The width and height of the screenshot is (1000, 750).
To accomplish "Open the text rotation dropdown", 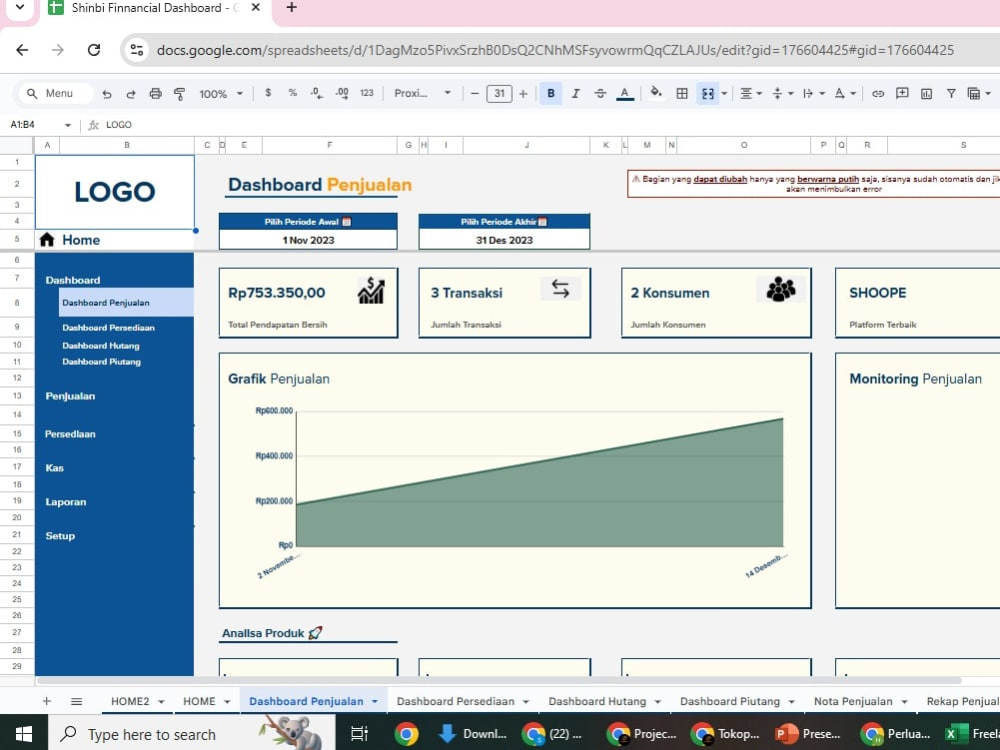I will point(845,94).
